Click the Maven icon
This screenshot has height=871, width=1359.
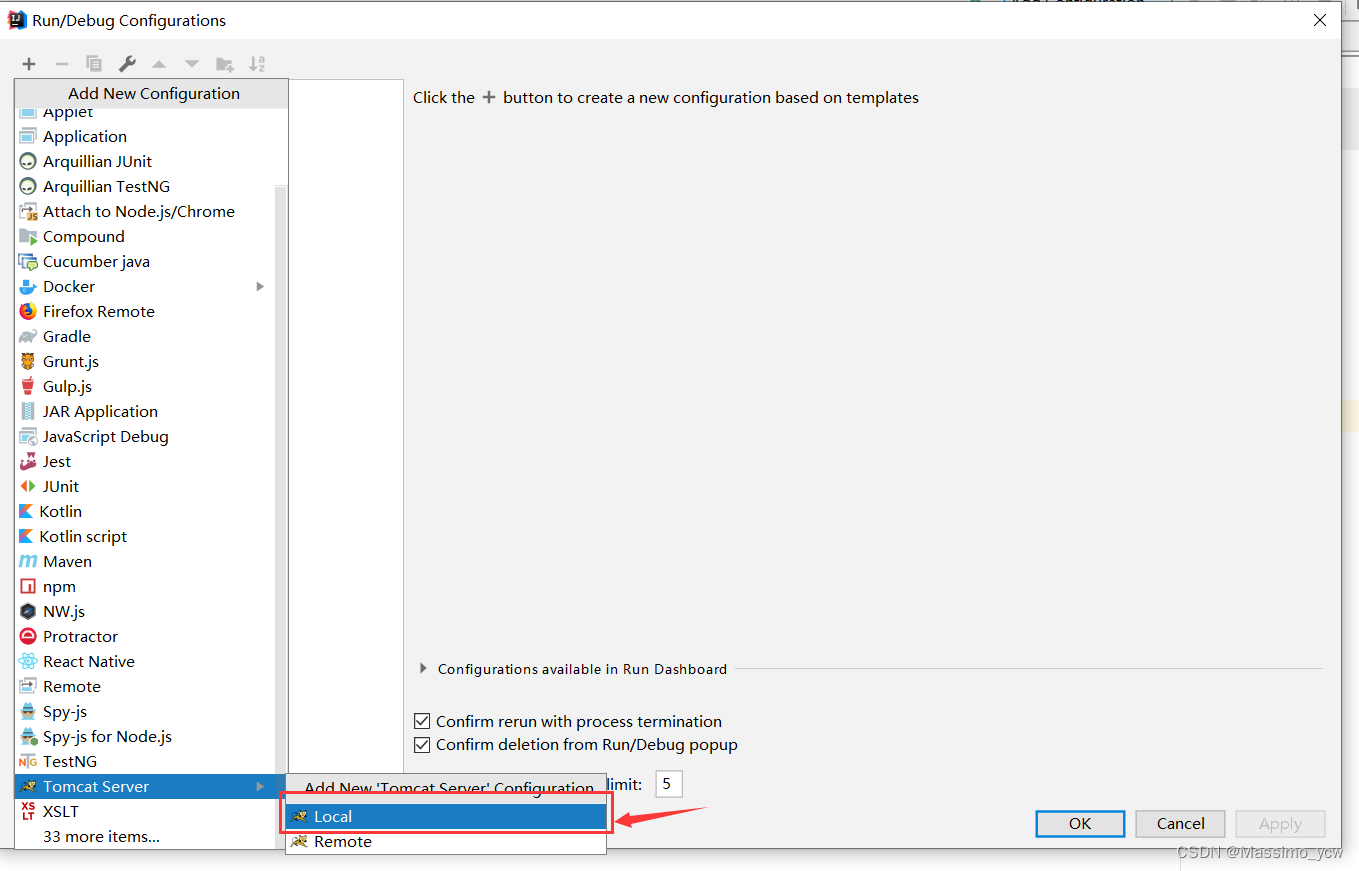[x=28, y=561]
